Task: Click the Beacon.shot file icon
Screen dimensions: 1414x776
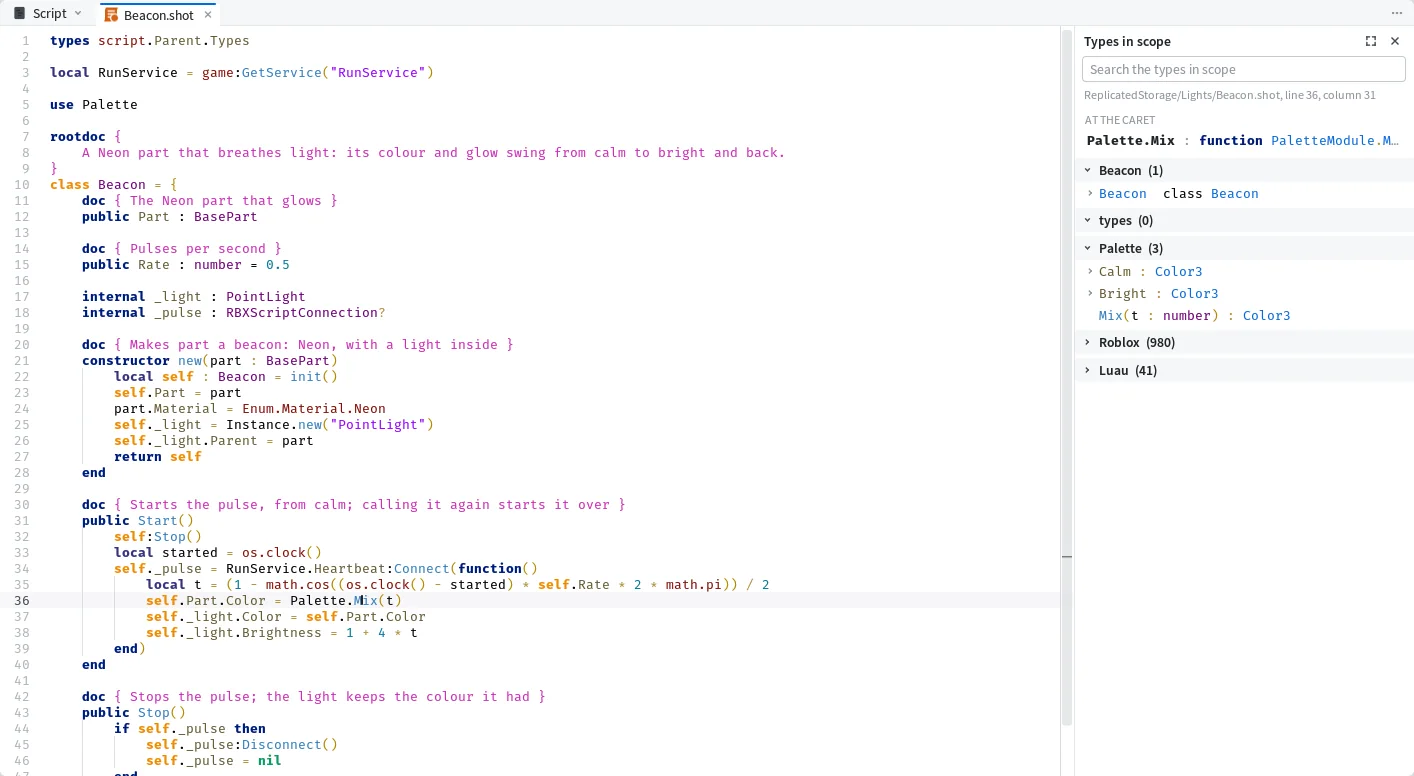Action: [112, 14]
